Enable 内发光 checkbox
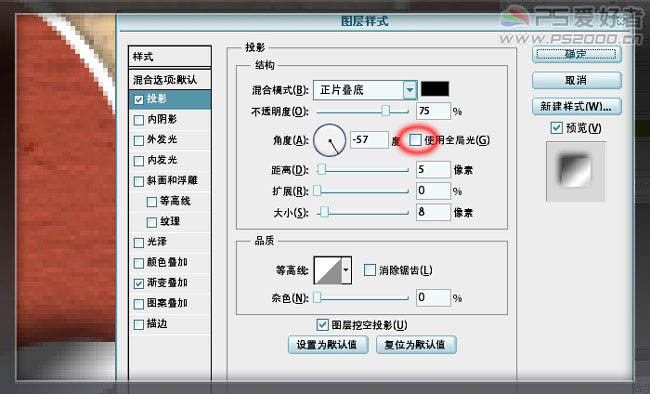This screenshot has height=394, width=650. (139, 161)
